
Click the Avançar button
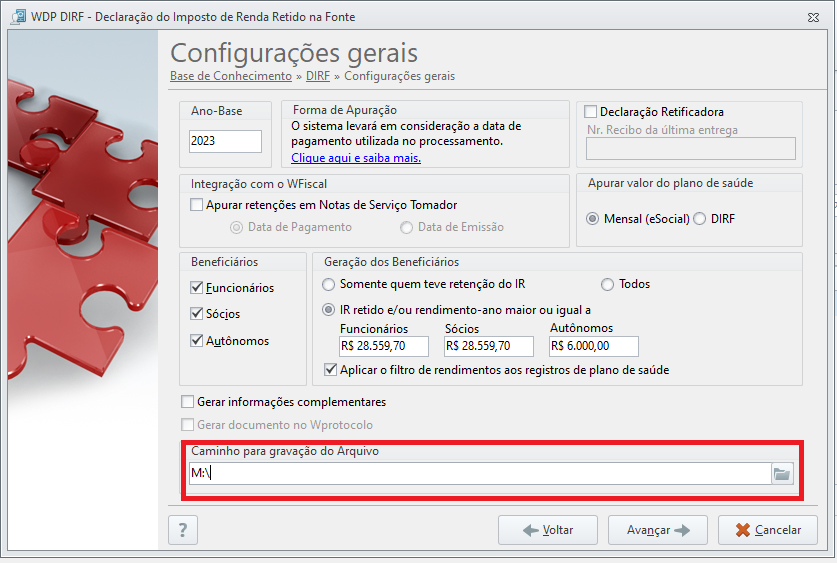[x=658, y=530]
